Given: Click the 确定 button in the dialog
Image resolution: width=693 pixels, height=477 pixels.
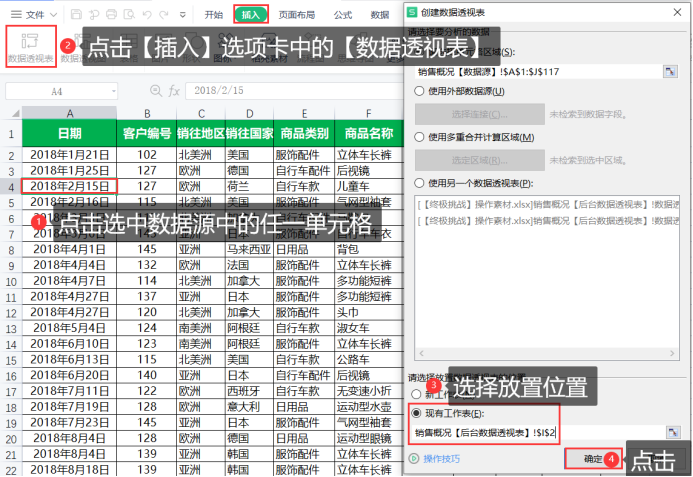Looking at the screenshot, I should (x=593, y=459).
